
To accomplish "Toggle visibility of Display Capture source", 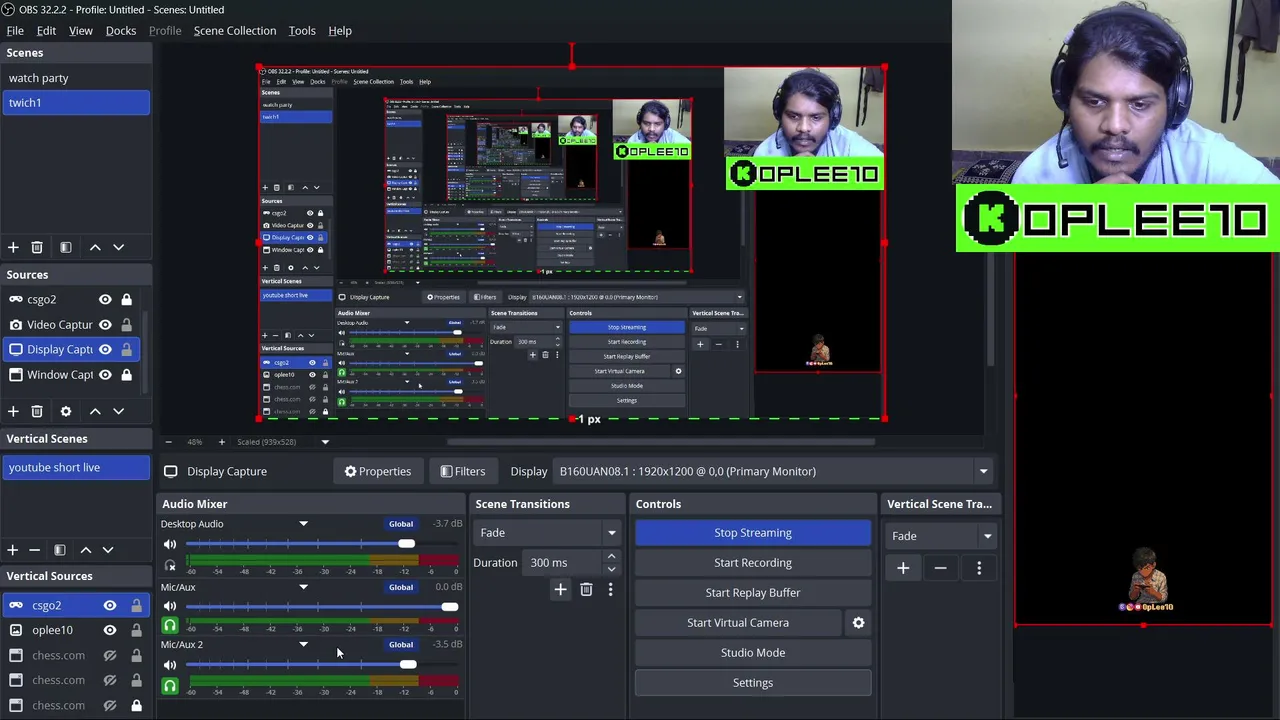I will point(105,350).
